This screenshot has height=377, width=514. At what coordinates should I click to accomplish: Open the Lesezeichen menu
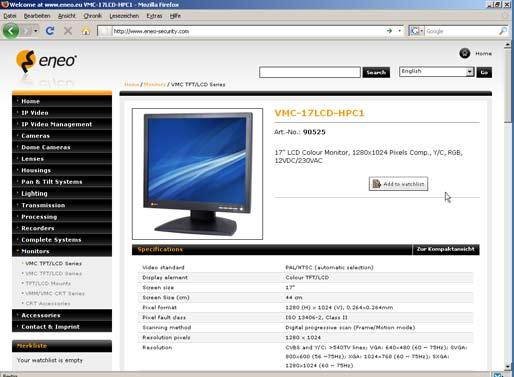coord(124,16)
